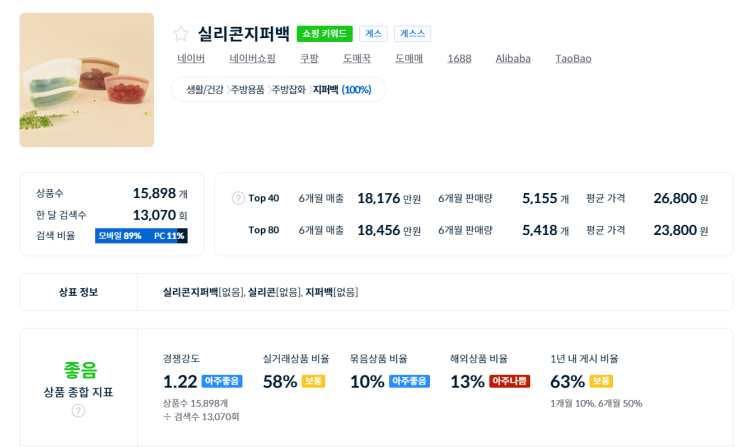Click the red 아주나쁨 badge for 해외상품 비율
Viewport: 743px width, 447px height.
point(509,381)
